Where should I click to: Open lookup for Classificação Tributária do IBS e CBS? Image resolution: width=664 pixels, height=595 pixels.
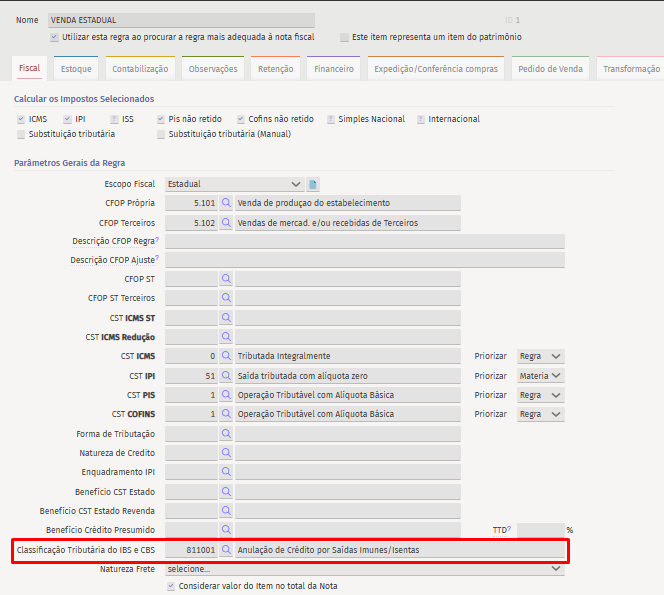[226, 550]
